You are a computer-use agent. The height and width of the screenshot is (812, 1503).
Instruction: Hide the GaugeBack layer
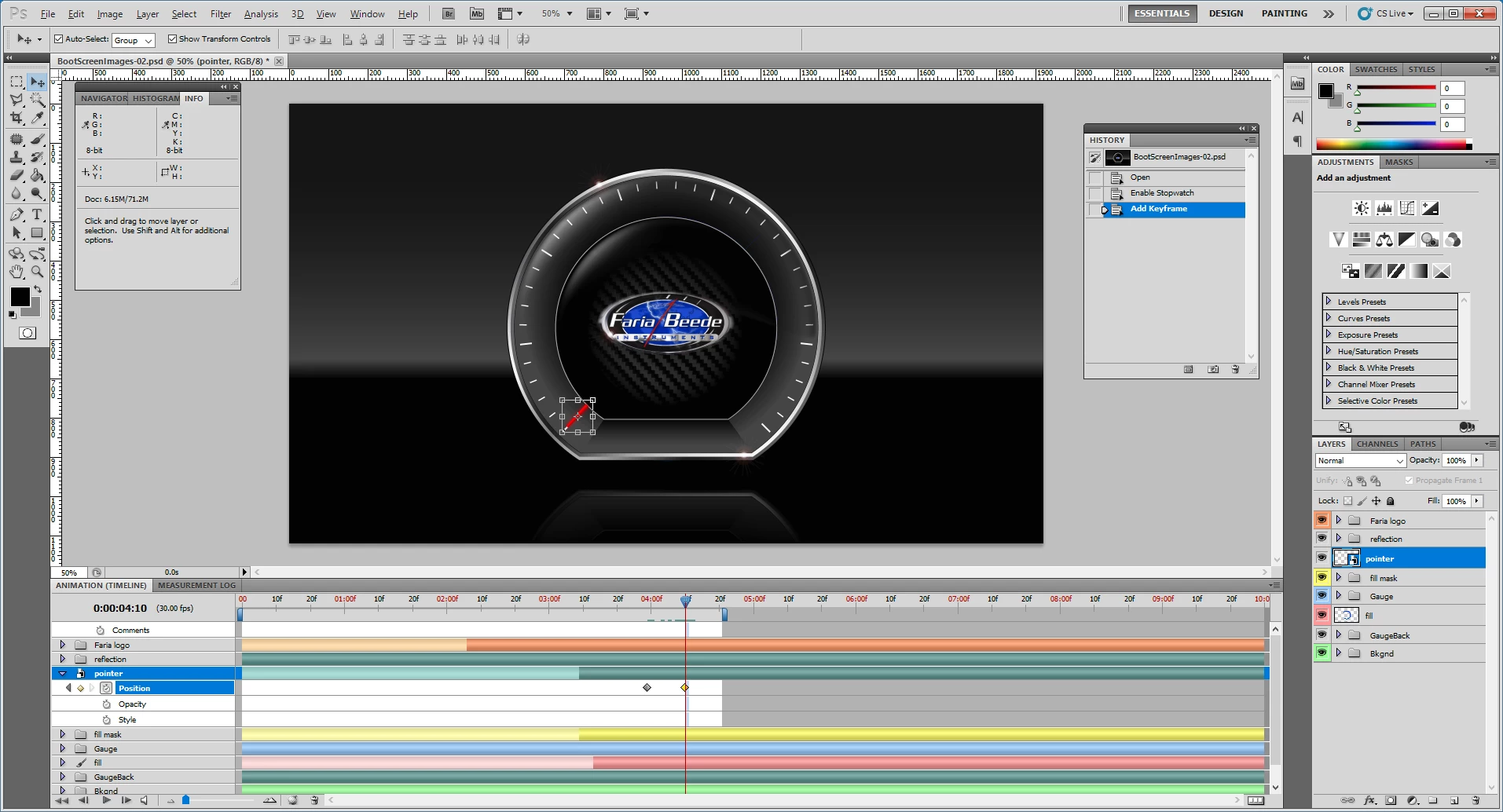[1322, 635]
